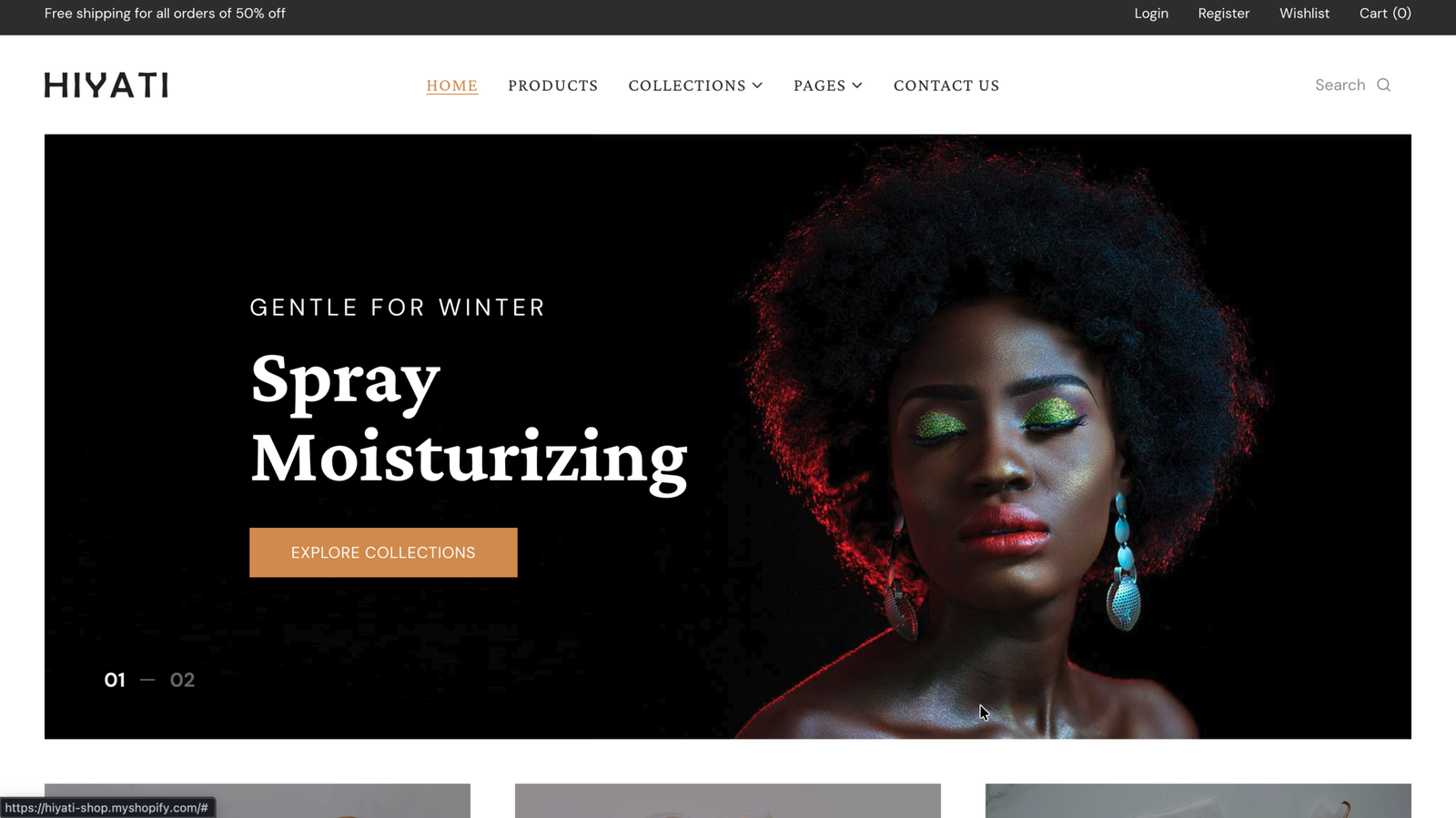This screenshot has height=818, width=1456.
Task: Go to Contact Us page
Action: click(946, 86)
